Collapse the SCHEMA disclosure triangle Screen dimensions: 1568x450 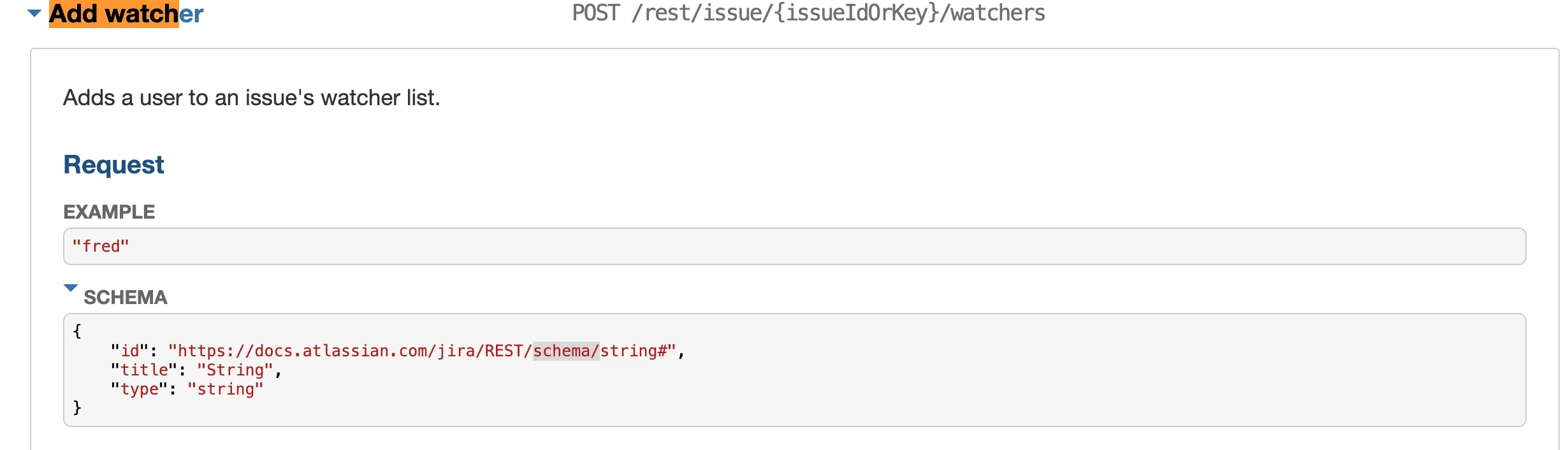pyautogui.click(x=71, y=288)
